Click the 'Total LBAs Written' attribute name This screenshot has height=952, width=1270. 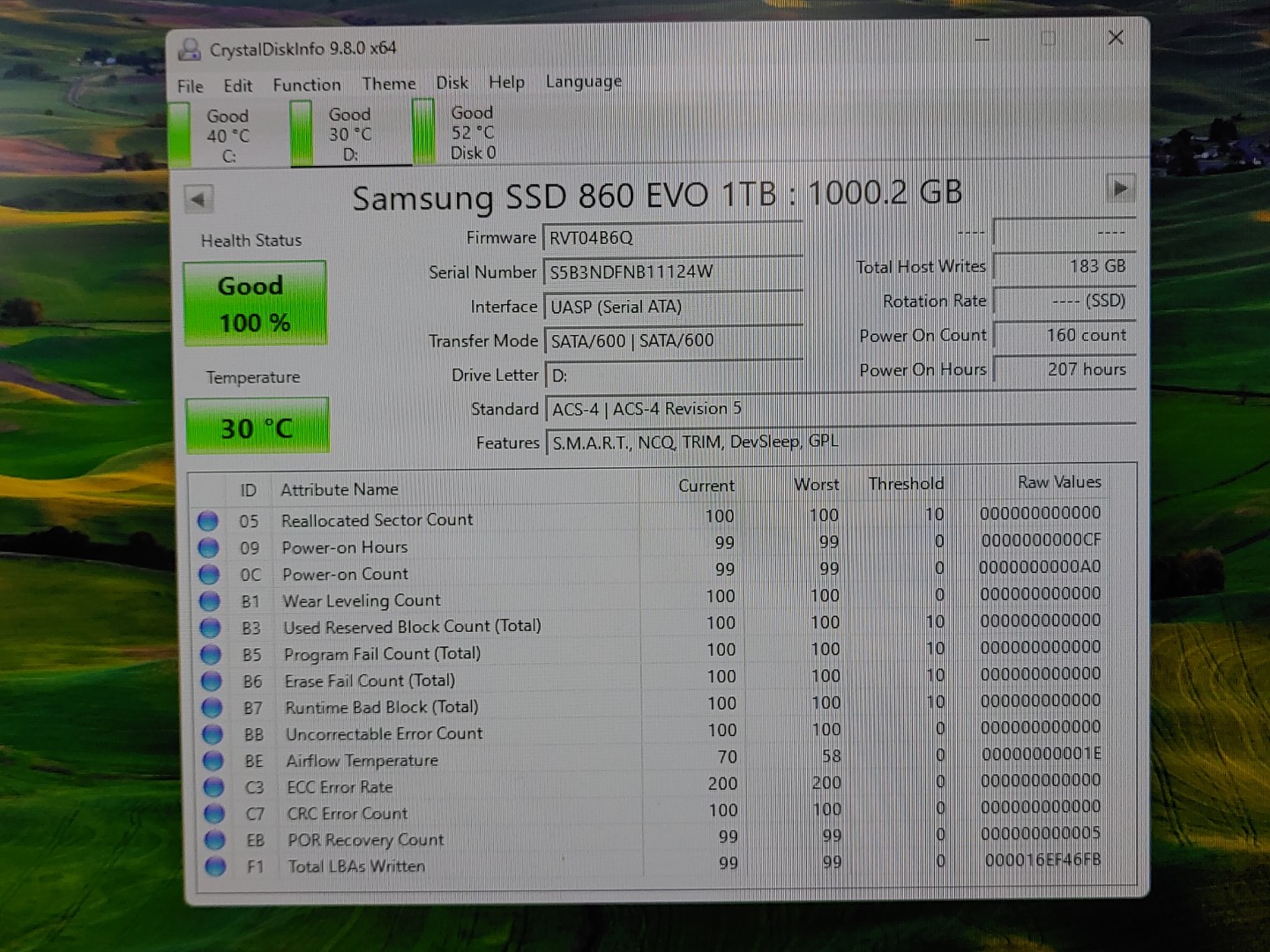point(356,866)
